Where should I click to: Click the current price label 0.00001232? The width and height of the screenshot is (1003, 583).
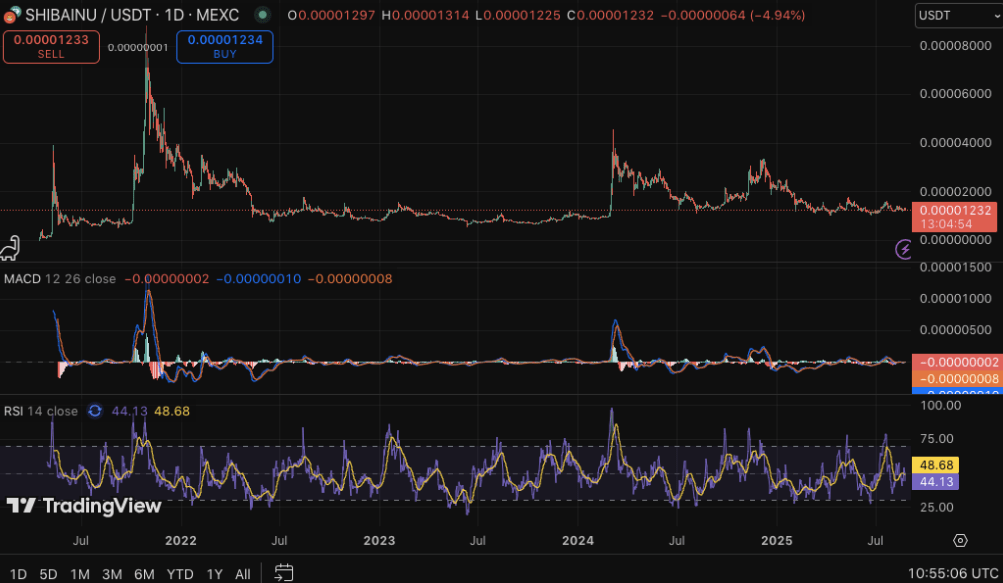(956, 209)
